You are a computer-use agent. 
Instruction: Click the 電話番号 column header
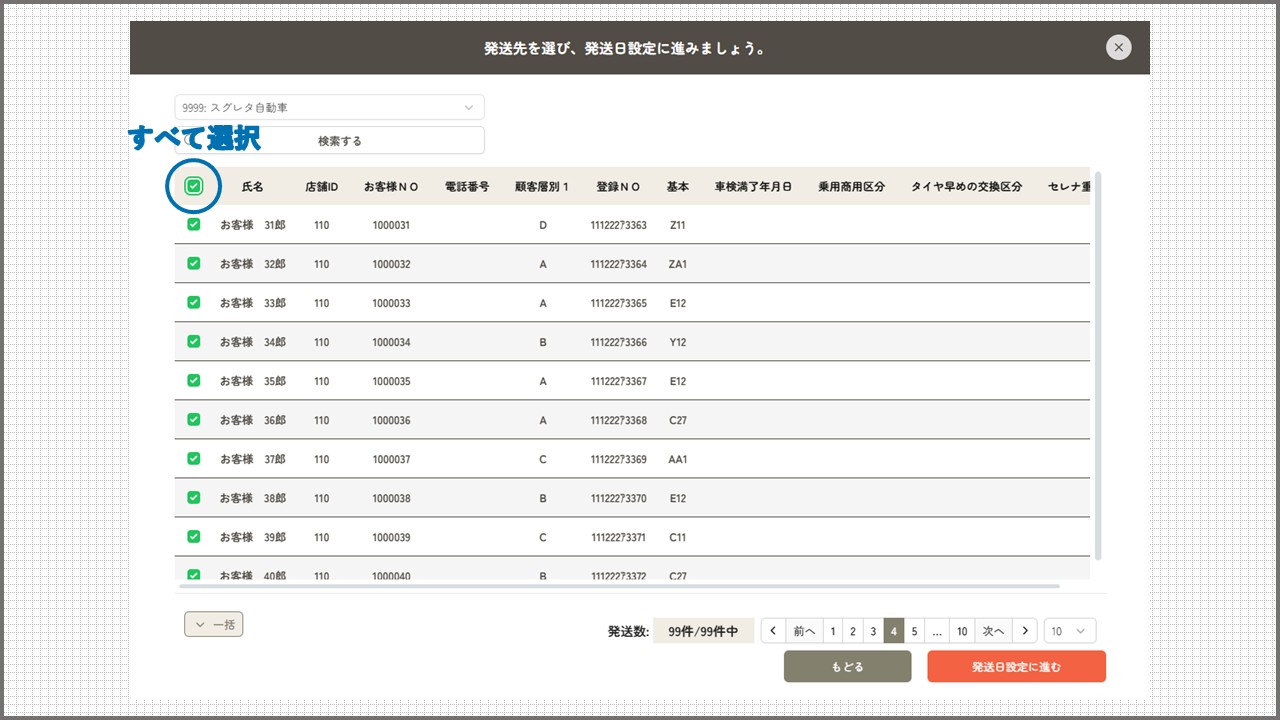(467, 187)
